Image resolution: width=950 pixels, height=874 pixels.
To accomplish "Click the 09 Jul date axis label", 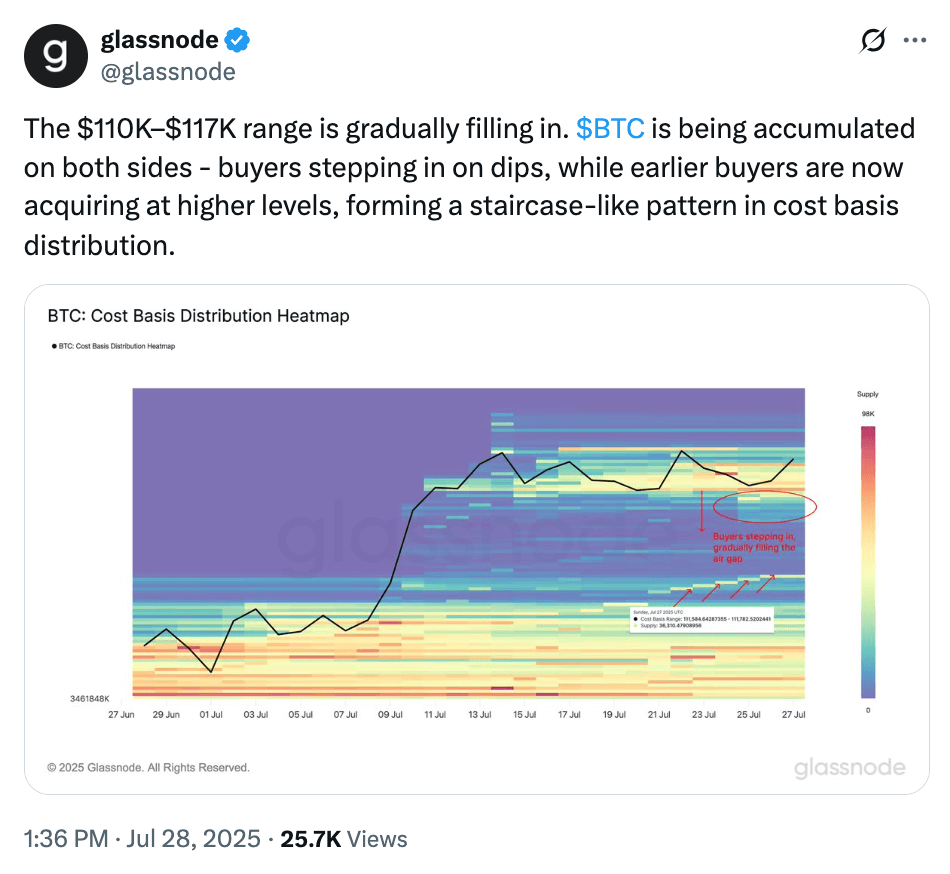I will (x=390, y=715).
